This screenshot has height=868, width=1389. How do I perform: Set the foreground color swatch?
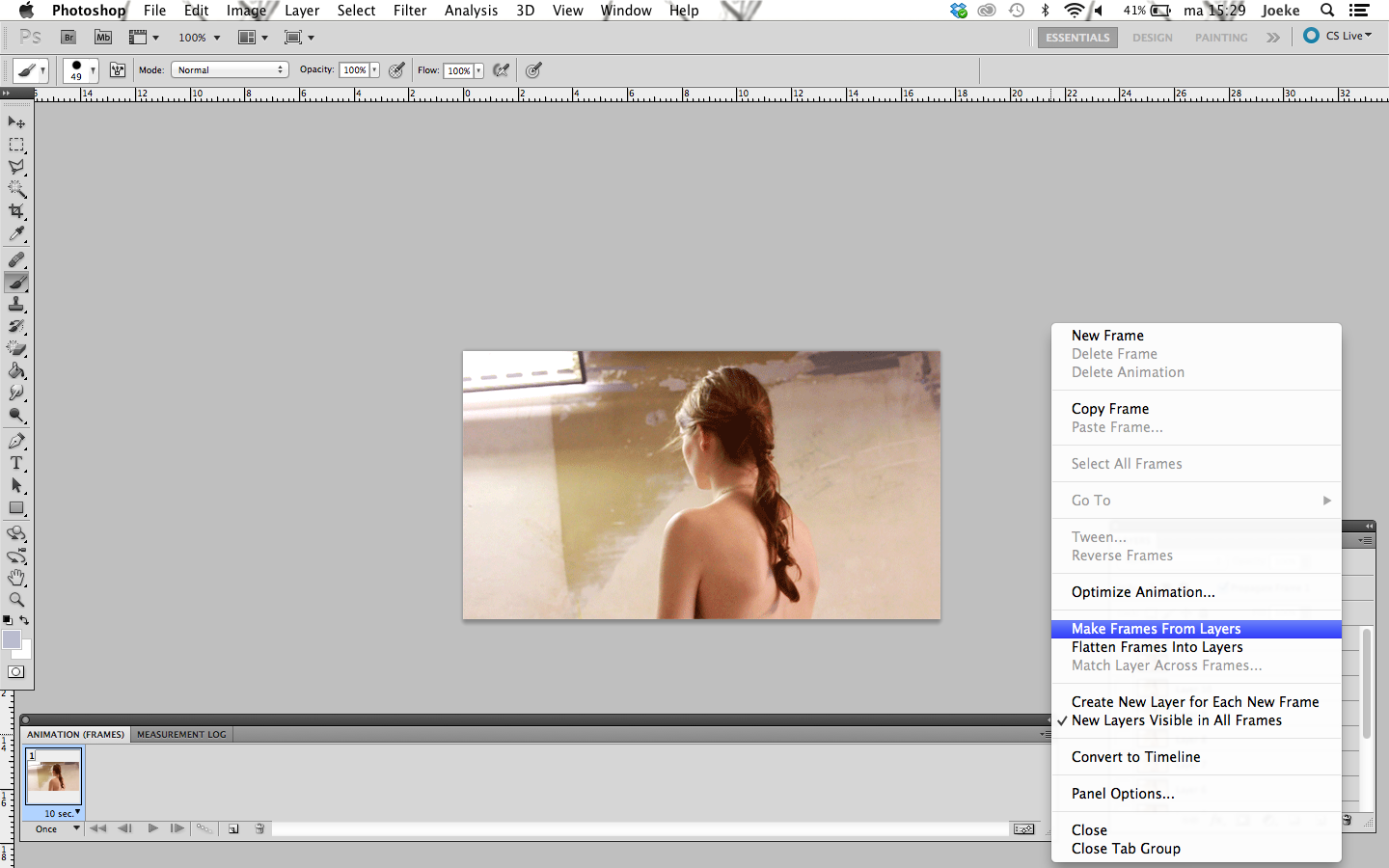pos(12,639)
